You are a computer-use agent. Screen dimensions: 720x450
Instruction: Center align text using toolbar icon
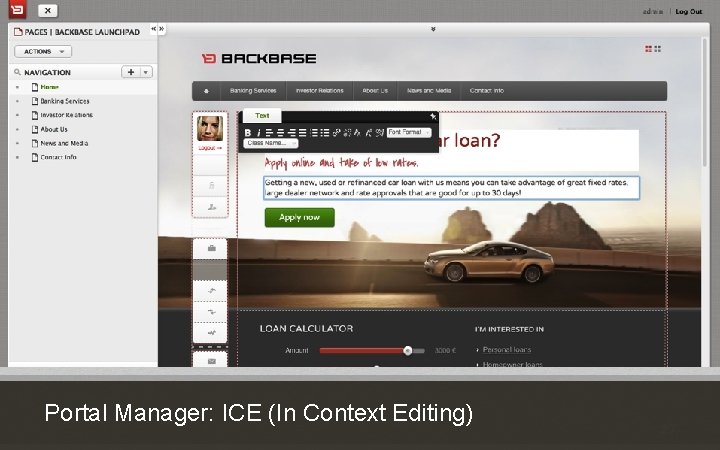click(x=281, y=133)
